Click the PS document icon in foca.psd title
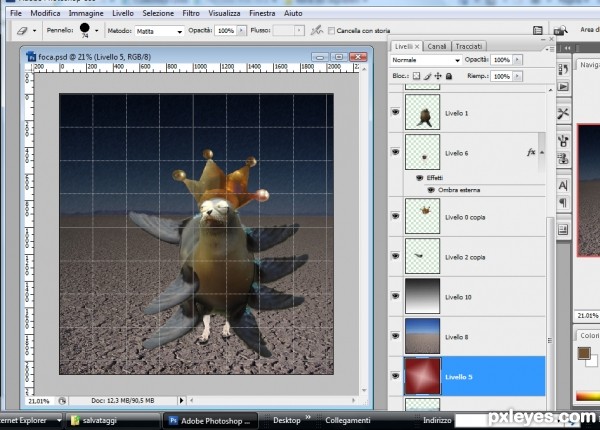The height and width of the screenshot is (430, 600). tap(31, 57)
